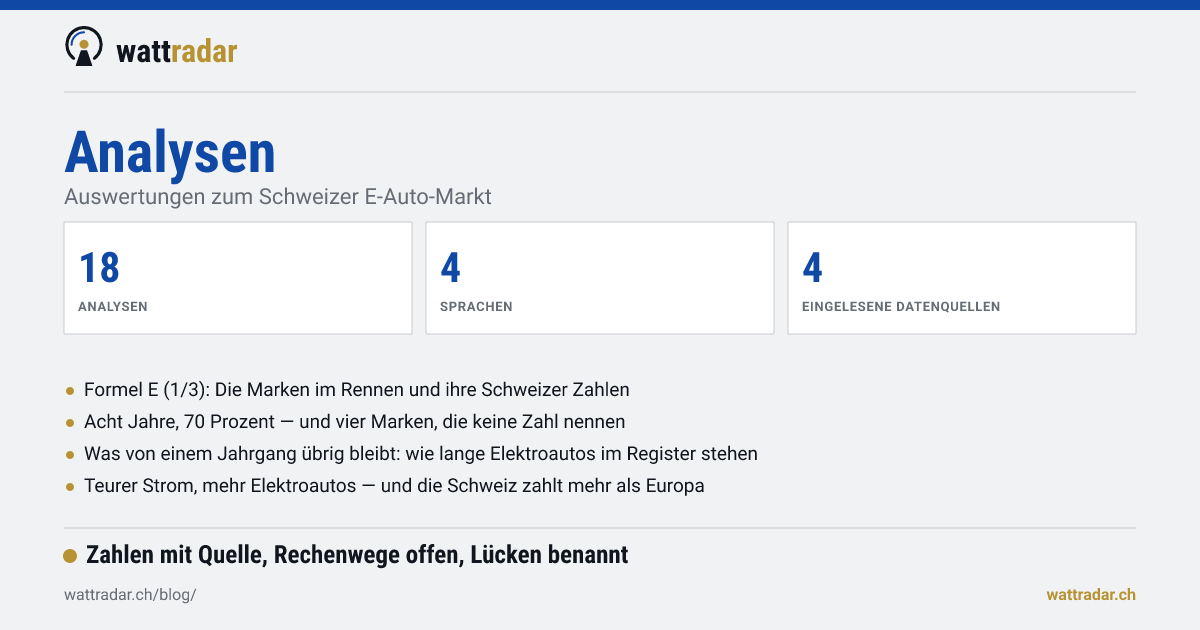
Task: Click the wattradar.ch/blog/ URL text
Action: (x=130, y=595)
